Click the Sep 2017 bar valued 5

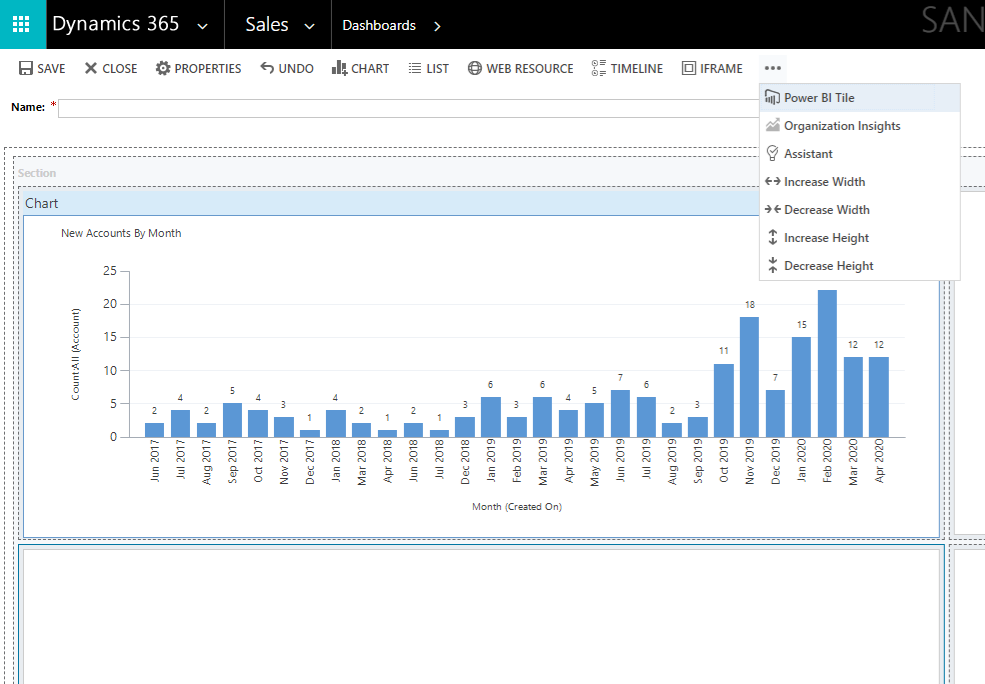coord(232,420)
